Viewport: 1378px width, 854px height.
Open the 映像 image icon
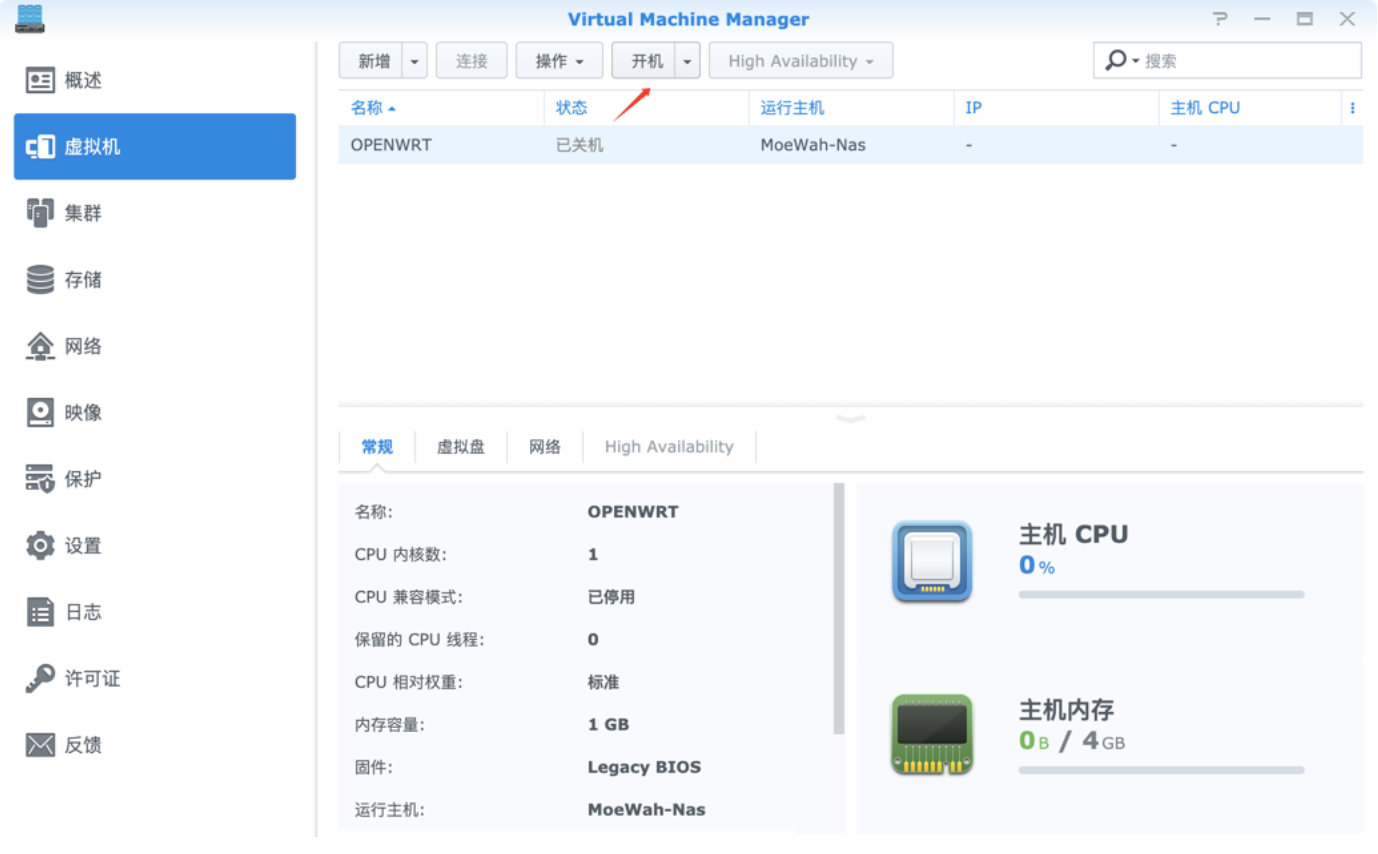point(40,412)
